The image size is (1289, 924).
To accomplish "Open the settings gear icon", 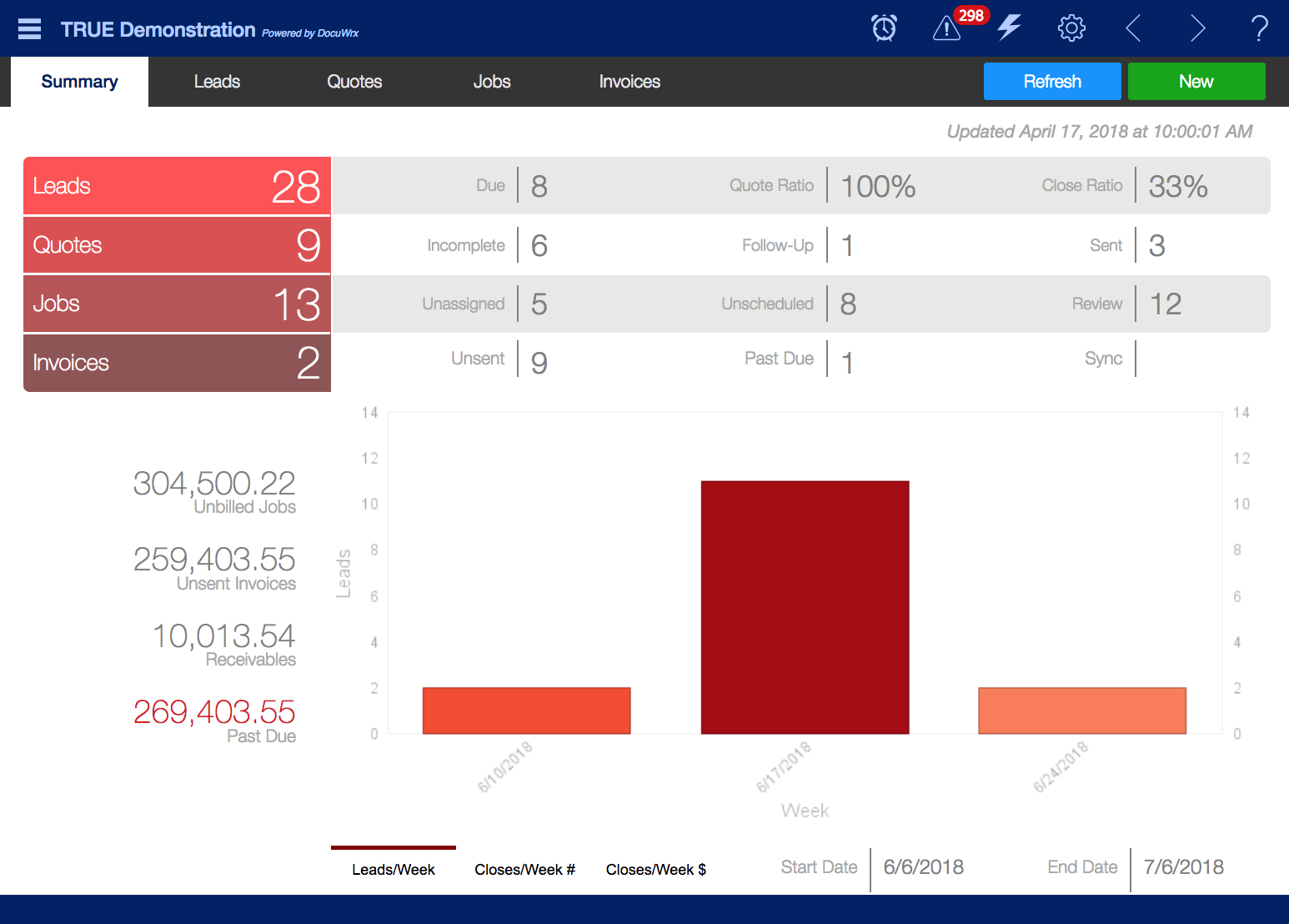I will [1071, 28].
